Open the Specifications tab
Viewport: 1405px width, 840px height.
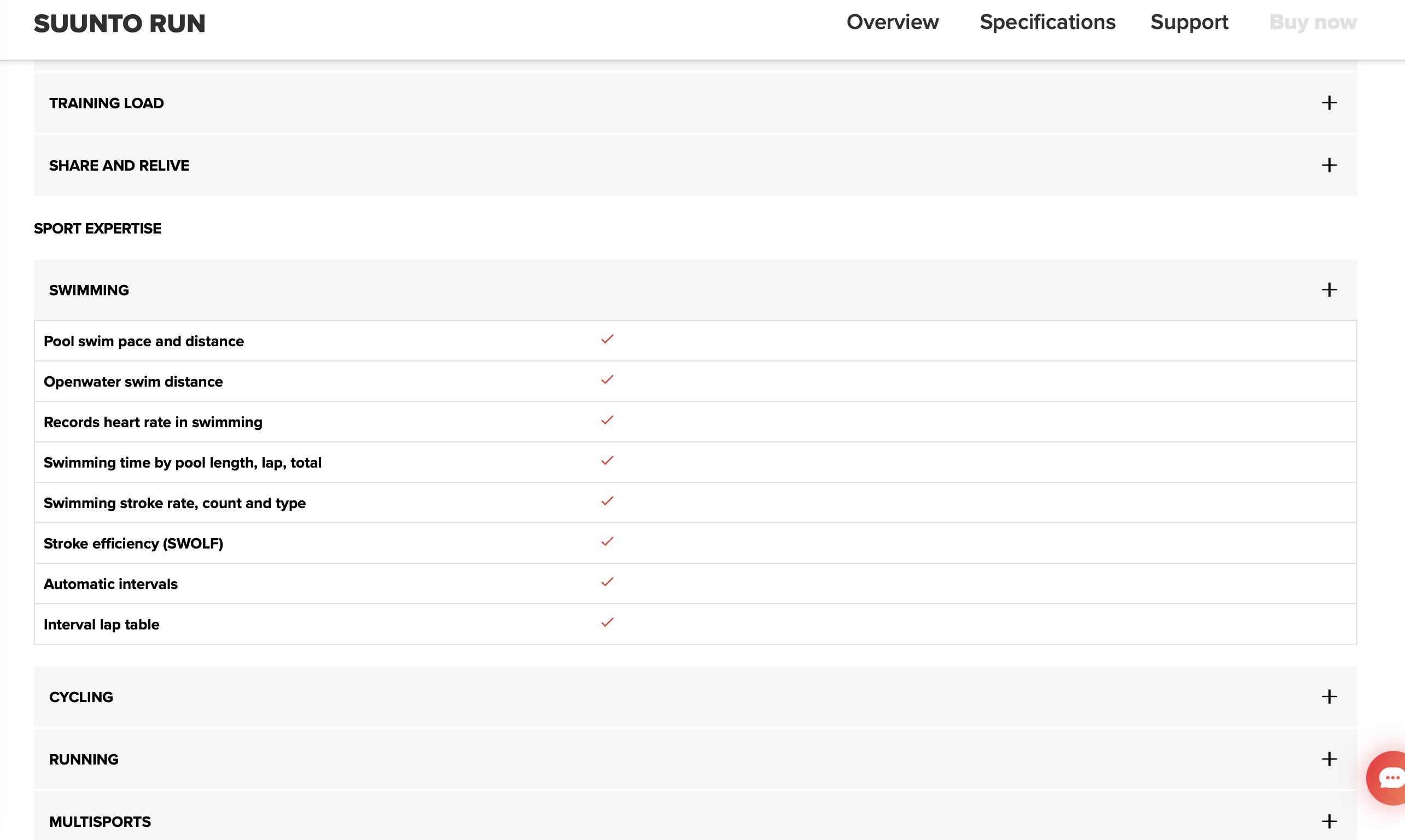(1047, 22)
